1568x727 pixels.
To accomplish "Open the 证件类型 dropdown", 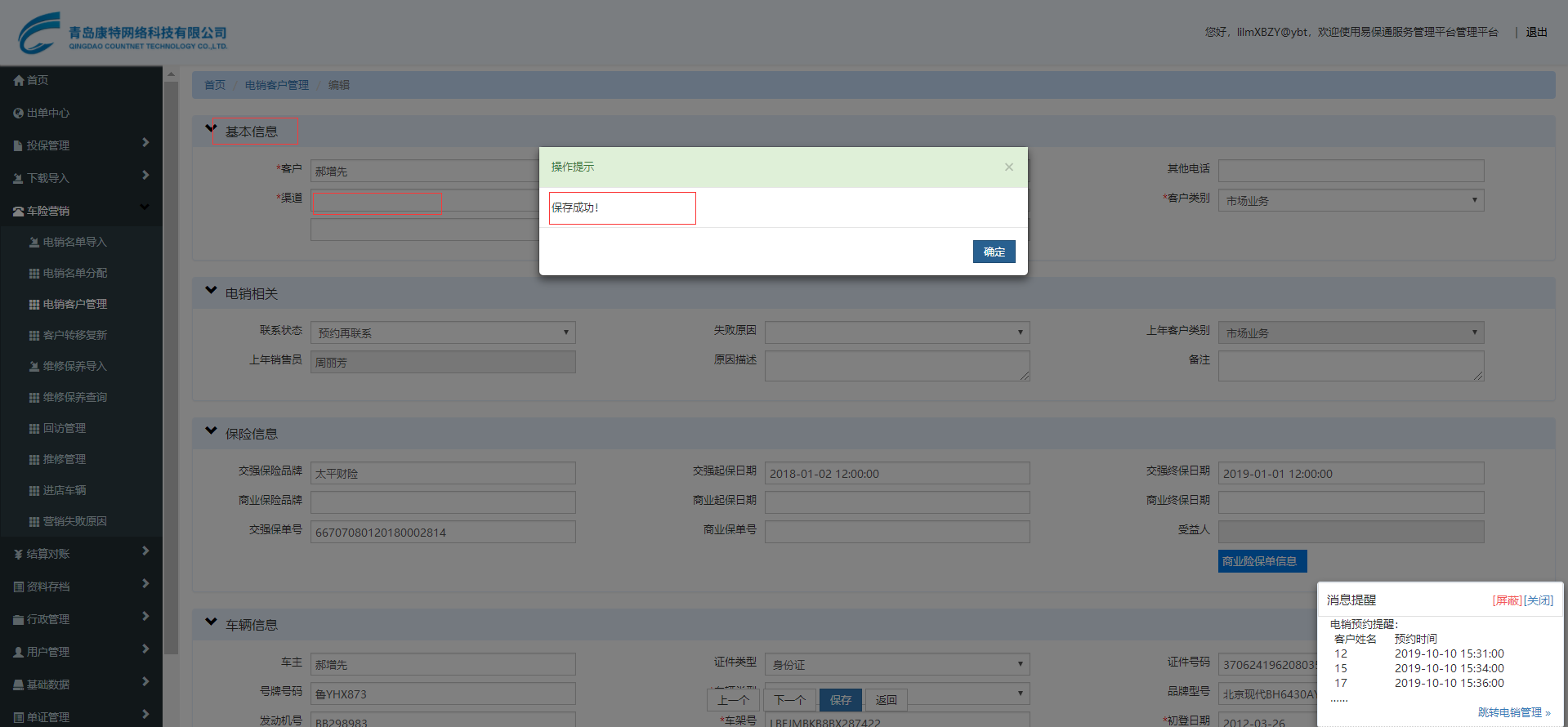I will [x=897, y=664].
